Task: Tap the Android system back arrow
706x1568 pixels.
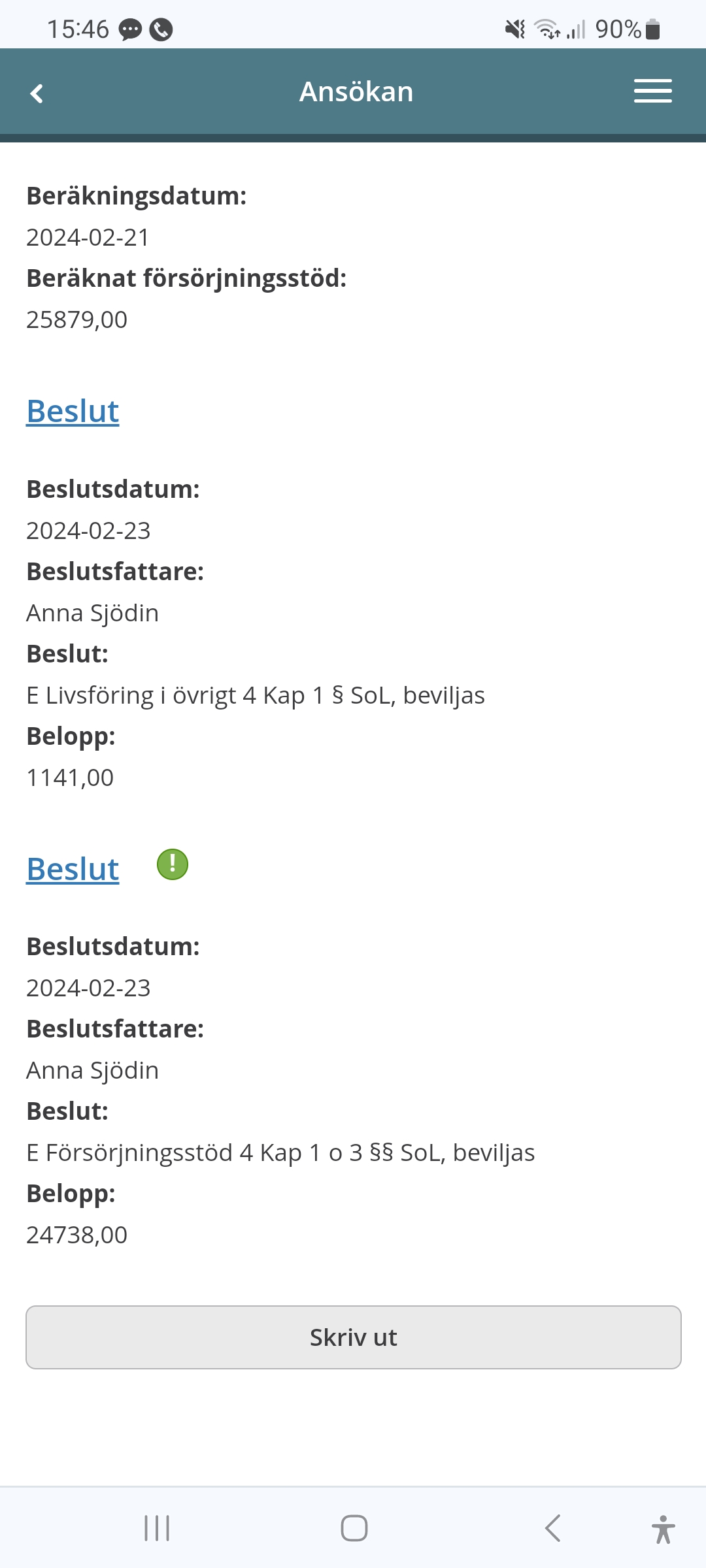Action: (x=552, y=1528)
